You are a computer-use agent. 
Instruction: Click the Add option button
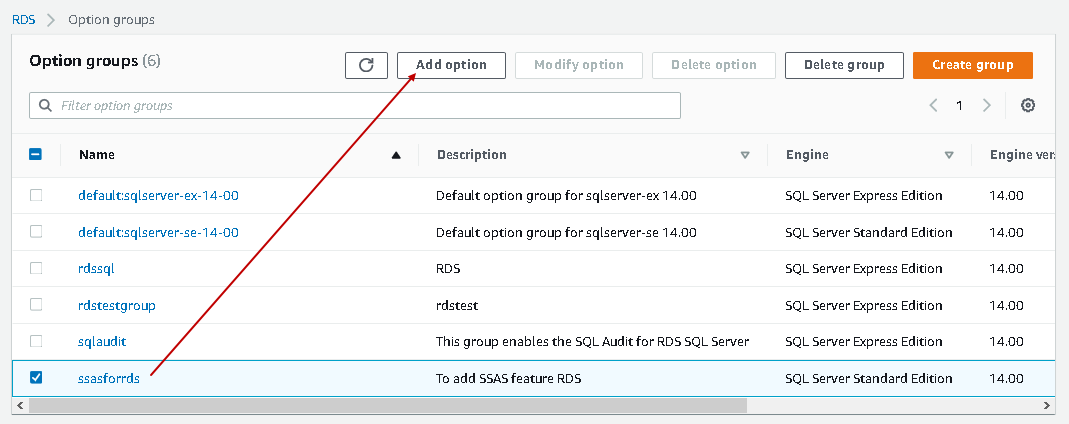[451, 65]
